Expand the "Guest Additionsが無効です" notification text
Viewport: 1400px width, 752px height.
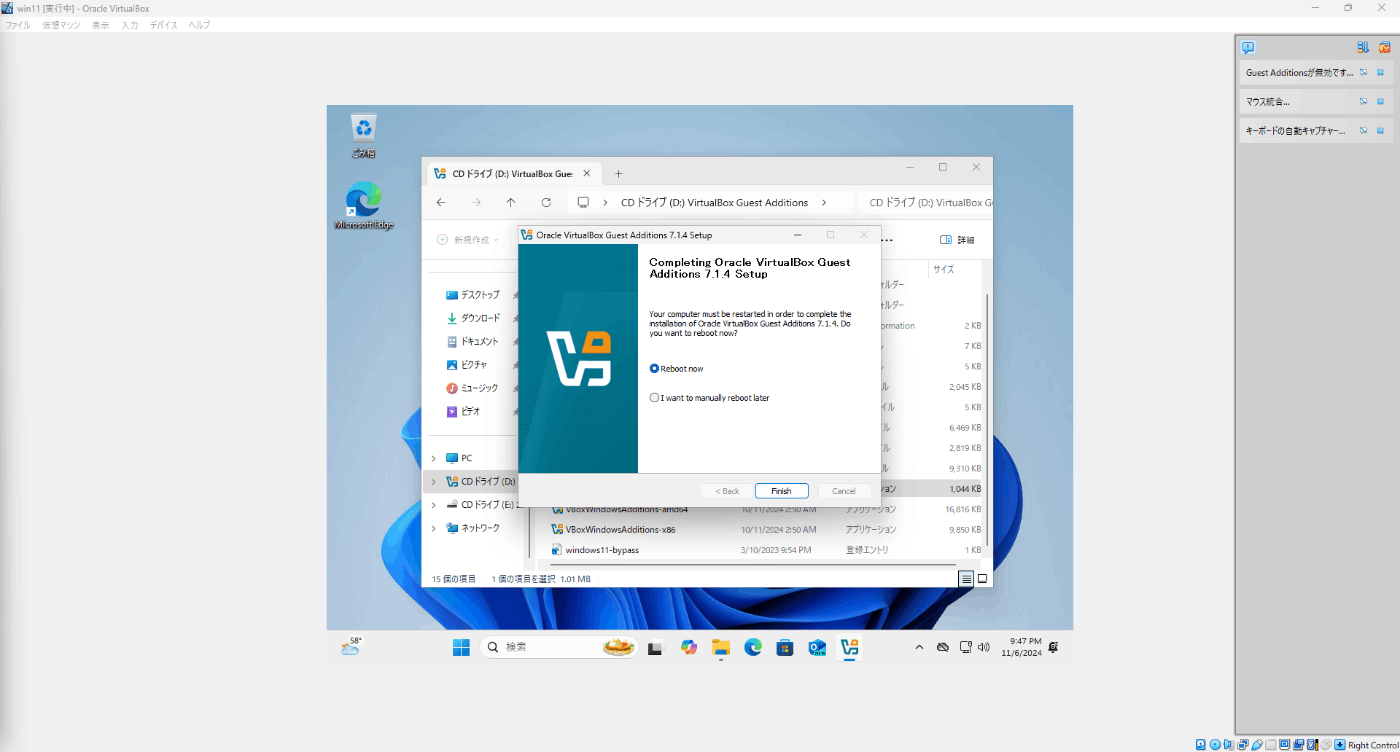pyautogui.click(x=1299, y=73)
